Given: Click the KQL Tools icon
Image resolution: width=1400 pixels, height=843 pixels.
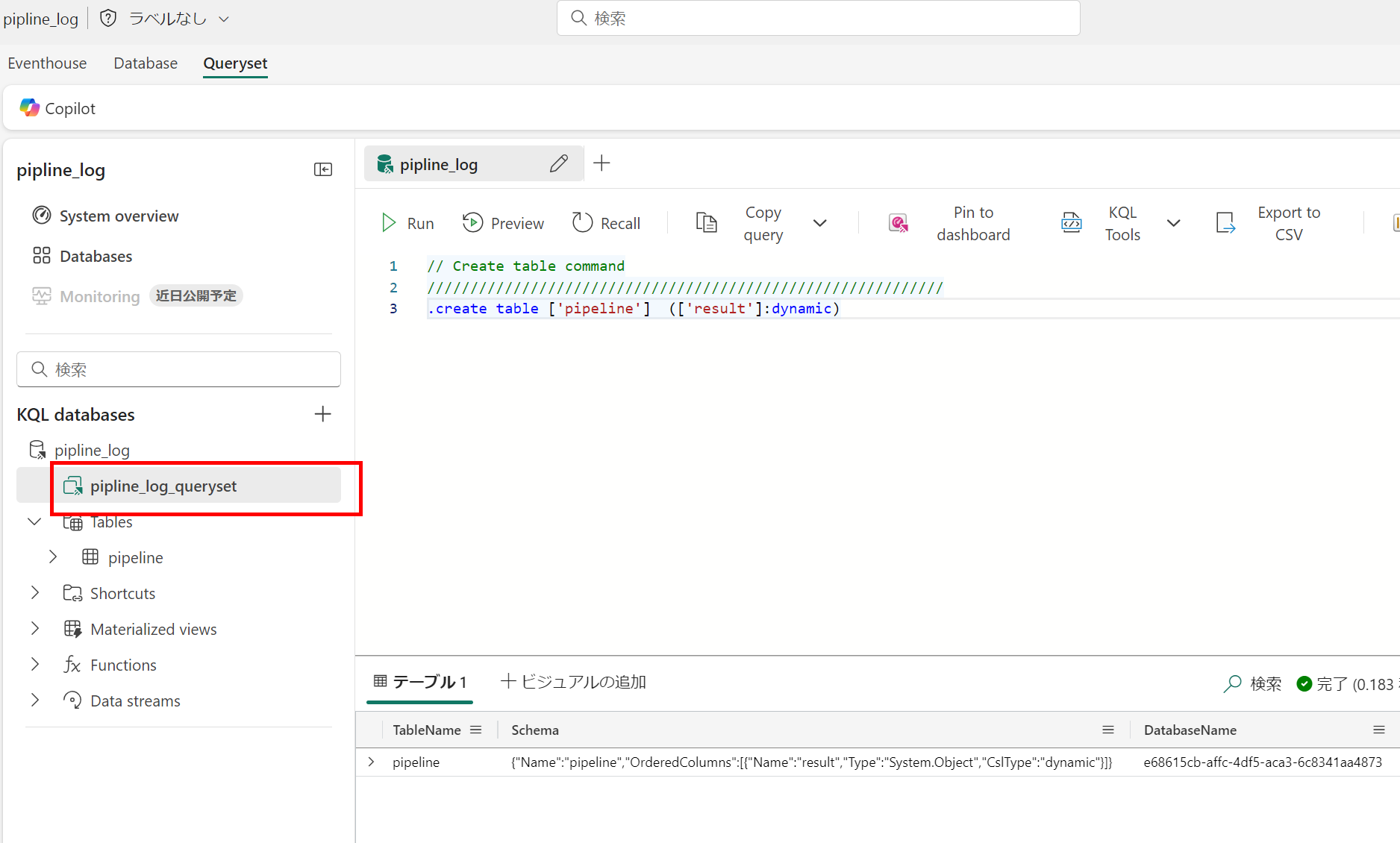Looking at the screenshot, I should coord(1072,223).
